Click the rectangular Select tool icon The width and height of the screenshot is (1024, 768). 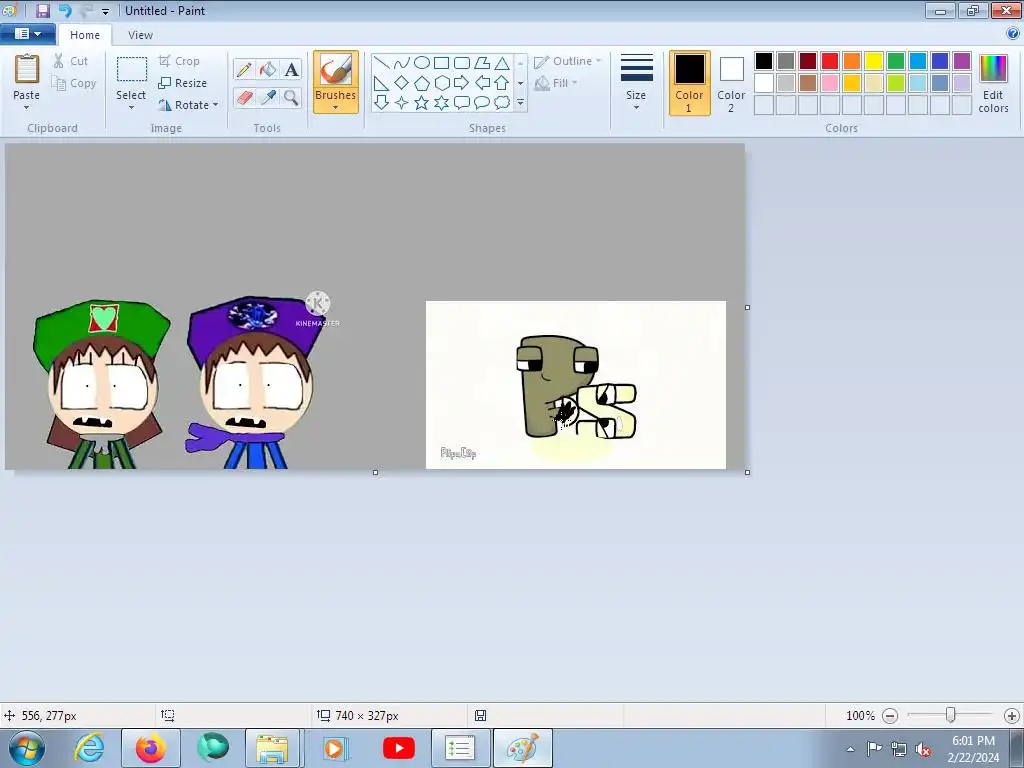pos(131,70)
